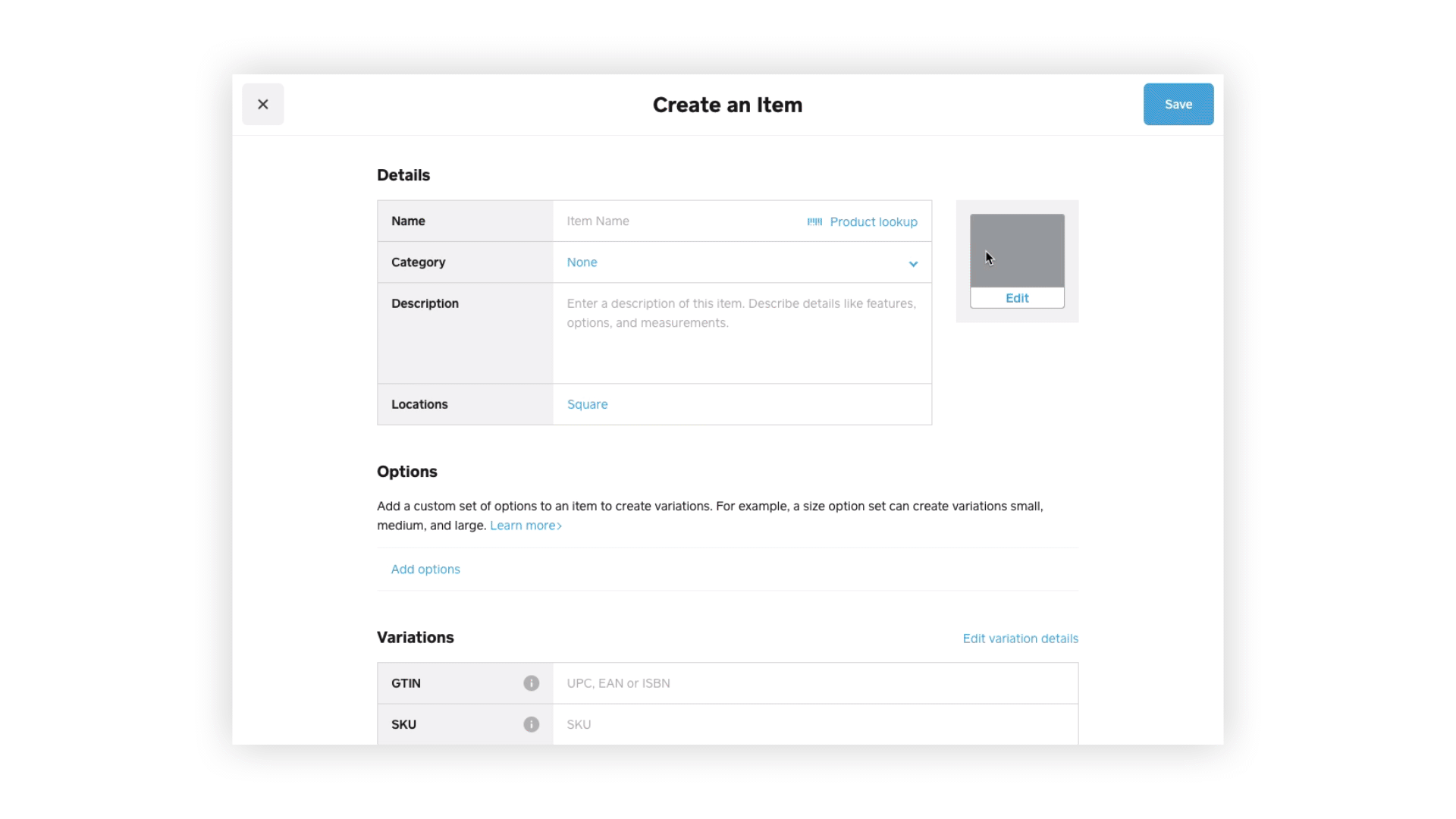Click the Add options link

(x=425, y=570)
